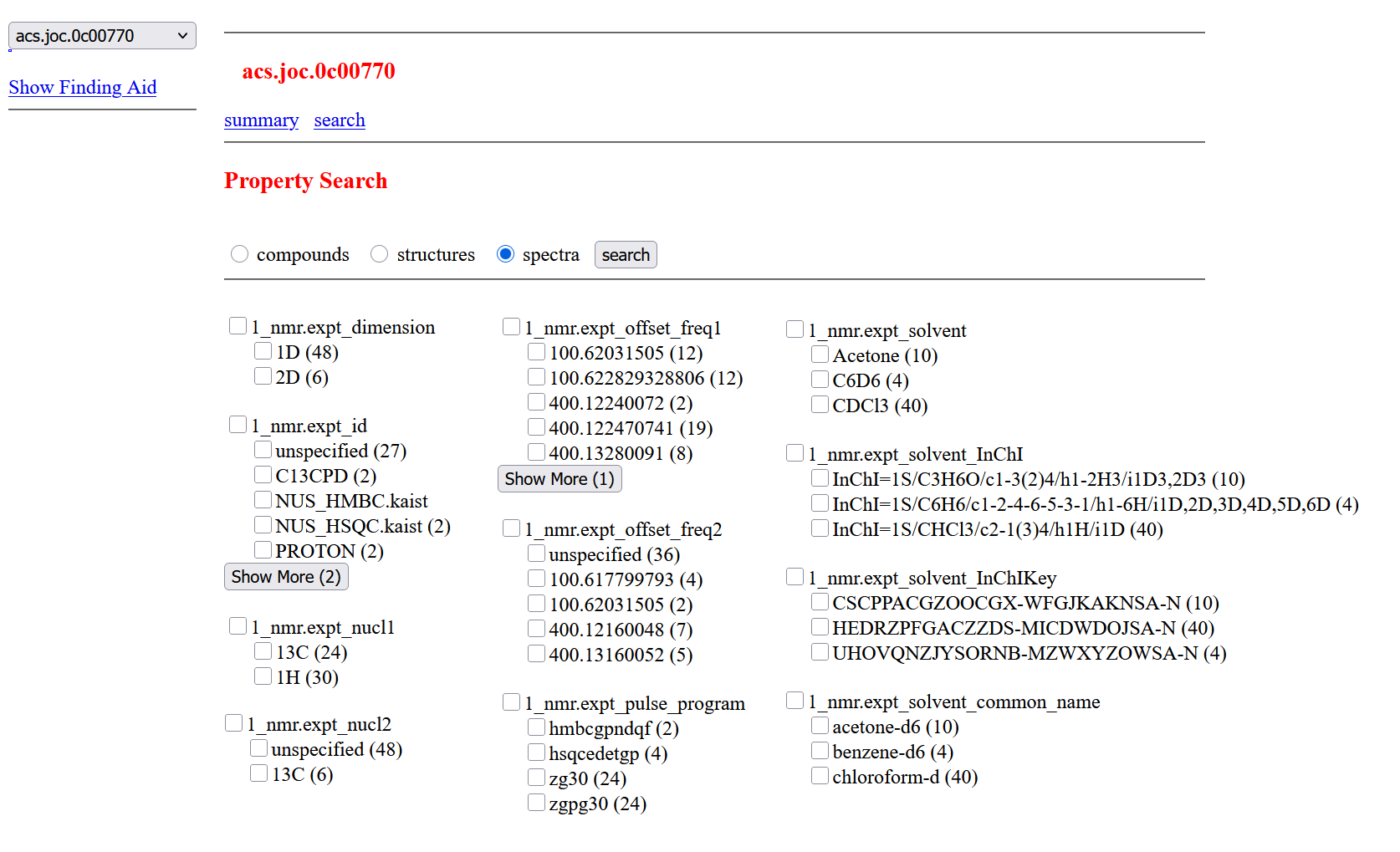
Task: Check the 100.622829328806 (12) checkbox
Action: click(x=536, y=377)
